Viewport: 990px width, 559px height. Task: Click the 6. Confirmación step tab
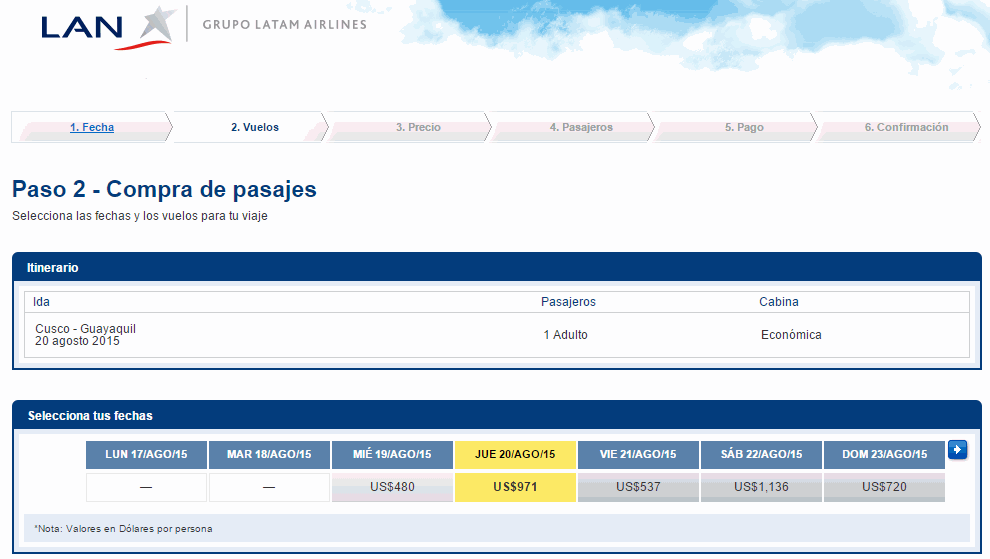(x=906, y=128)
